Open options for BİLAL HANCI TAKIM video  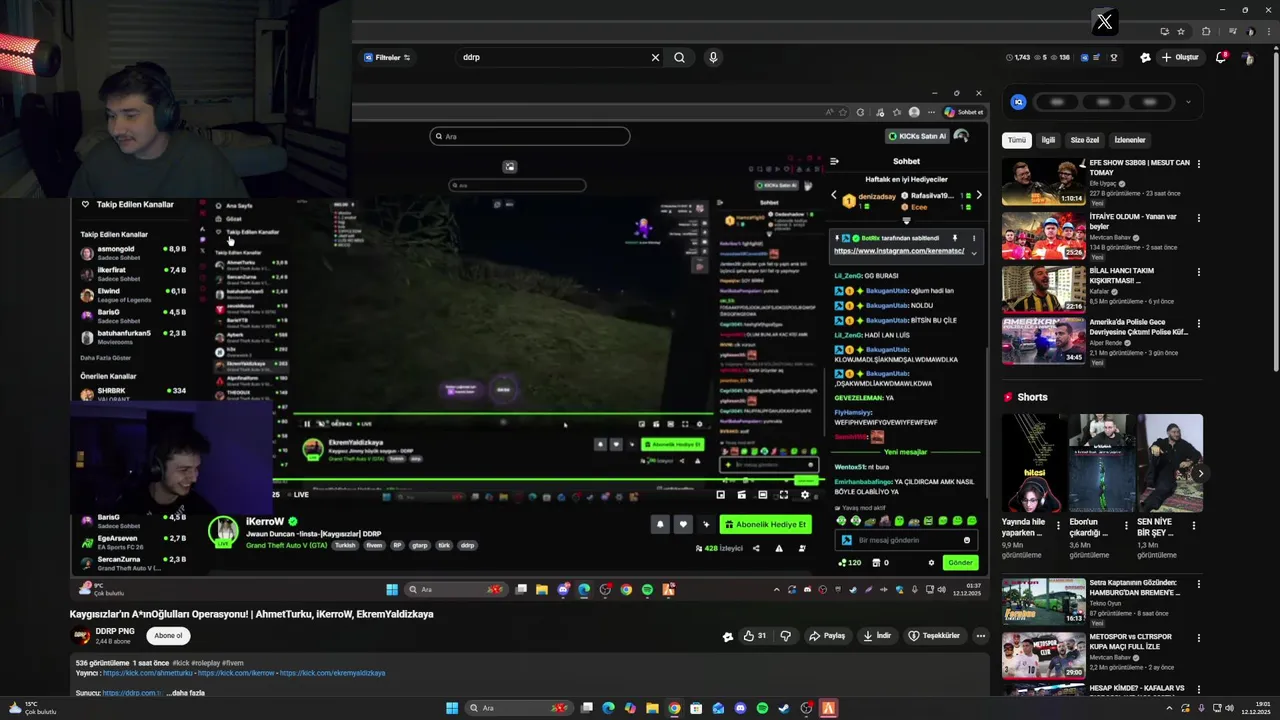click(1199, 272)
